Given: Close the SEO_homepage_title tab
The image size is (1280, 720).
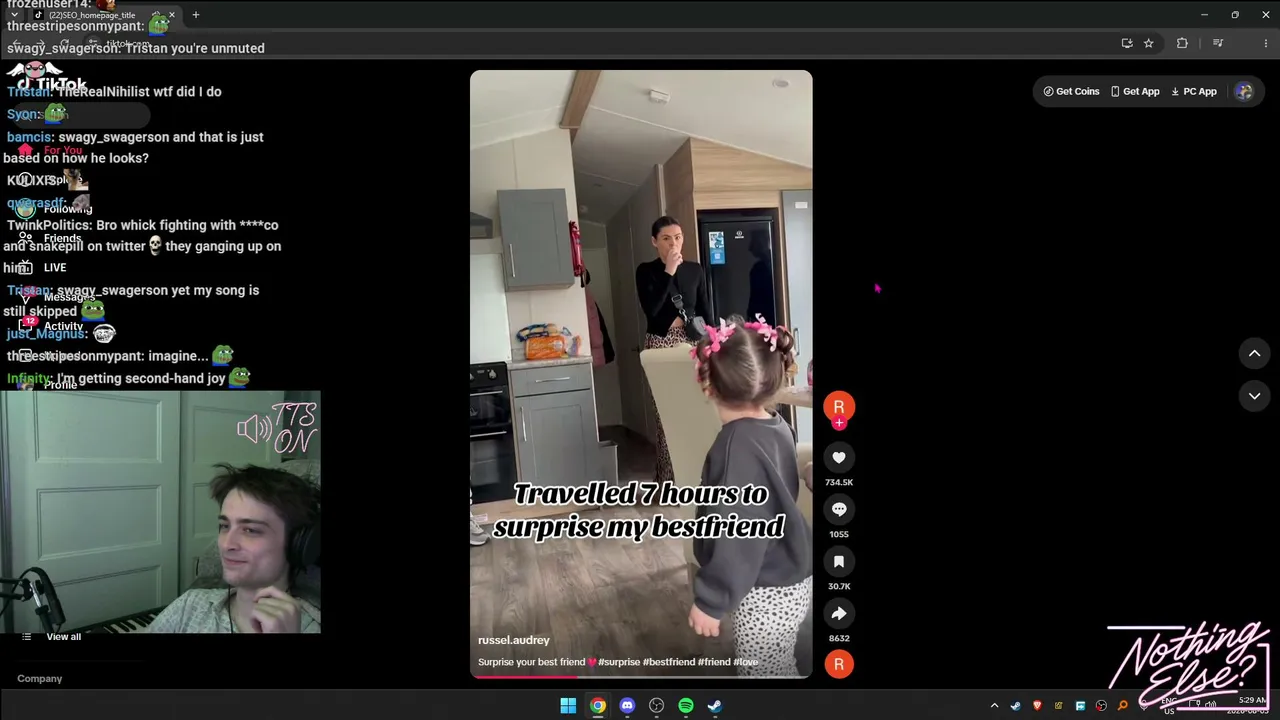Looking at the screenshot, I should point(172,15).
